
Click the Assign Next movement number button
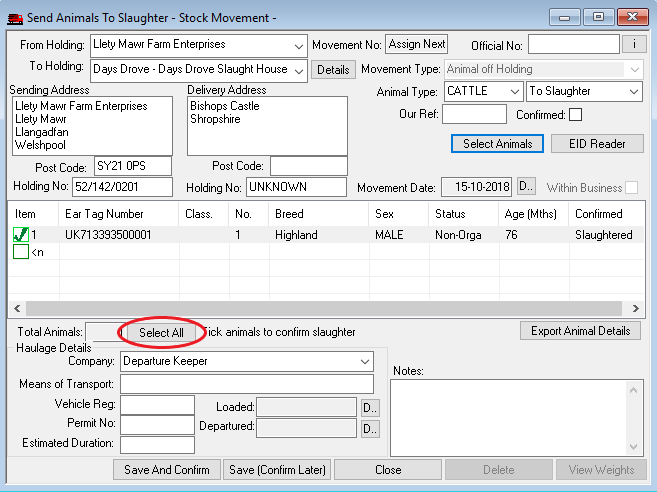coord(416,44)
